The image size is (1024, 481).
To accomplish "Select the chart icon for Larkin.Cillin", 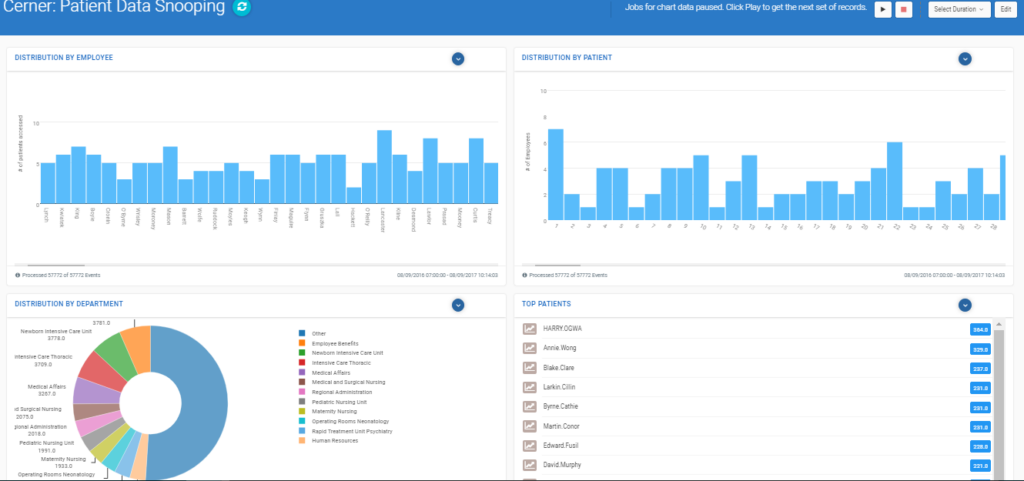I will click(x=530, y=387).
